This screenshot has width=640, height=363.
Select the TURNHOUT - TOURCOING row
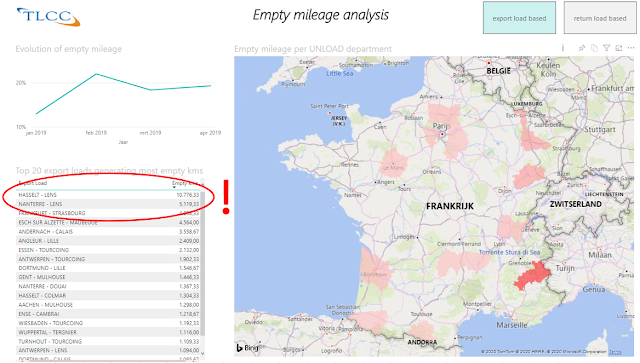pos(108,341)
